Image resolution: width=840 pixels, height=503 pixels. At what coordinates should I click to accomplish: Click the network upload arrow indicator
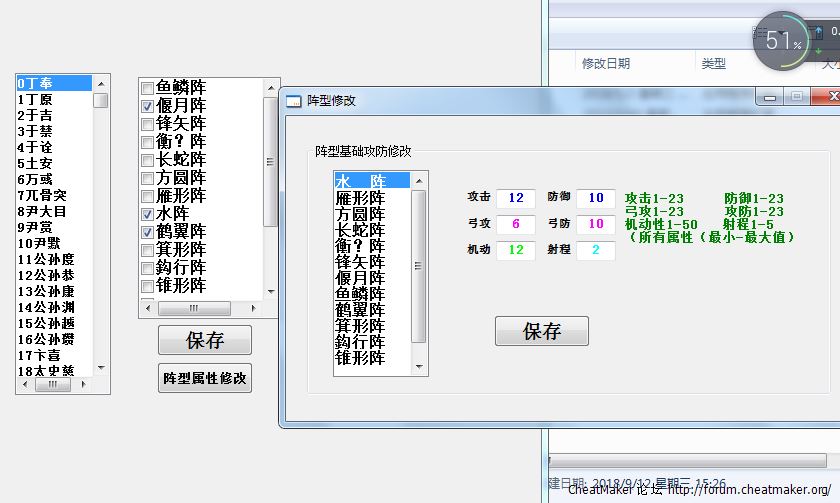(x=820, y=32)
